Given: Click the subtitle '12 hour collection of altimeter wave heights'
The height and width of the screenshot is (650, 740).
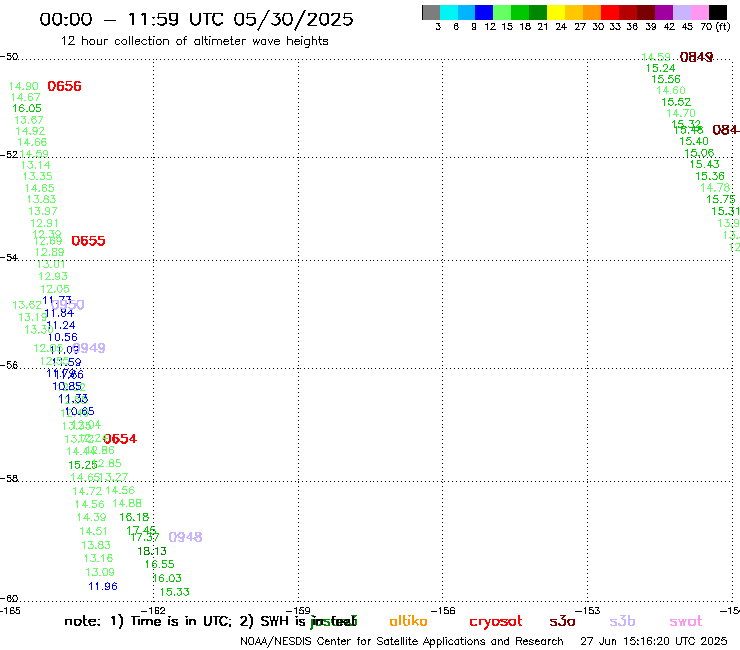Looking at the screenshot, I should click(x=194, y=41).
